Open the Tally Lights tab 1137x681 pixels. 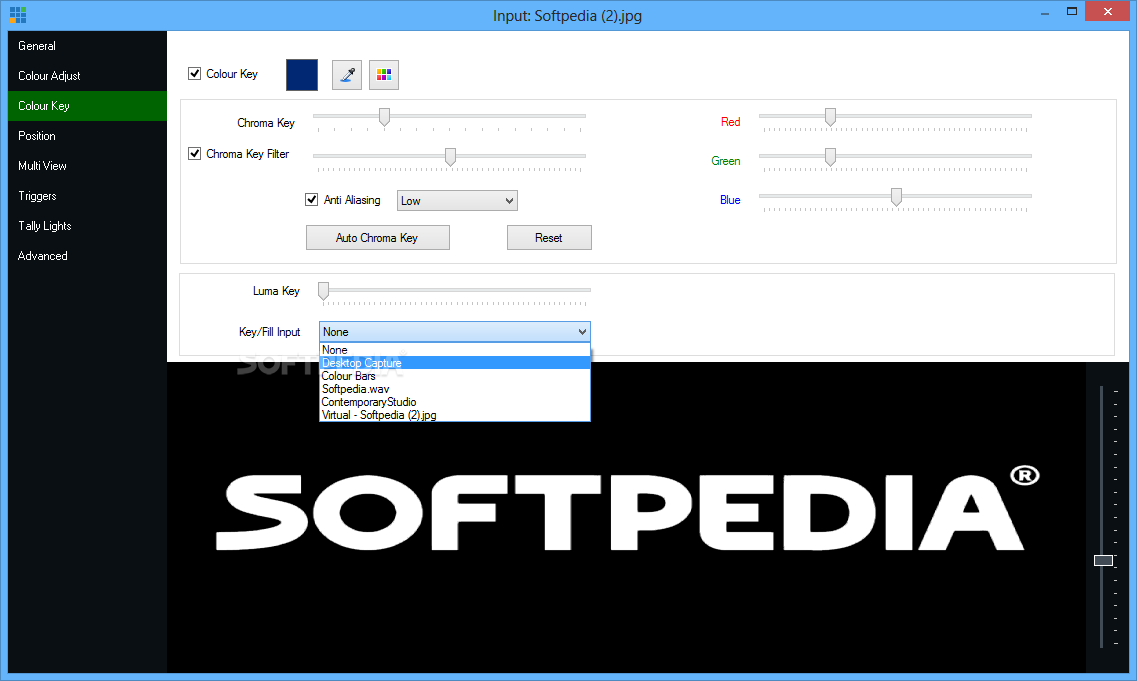pyautogui.click(x=87, y=226)
